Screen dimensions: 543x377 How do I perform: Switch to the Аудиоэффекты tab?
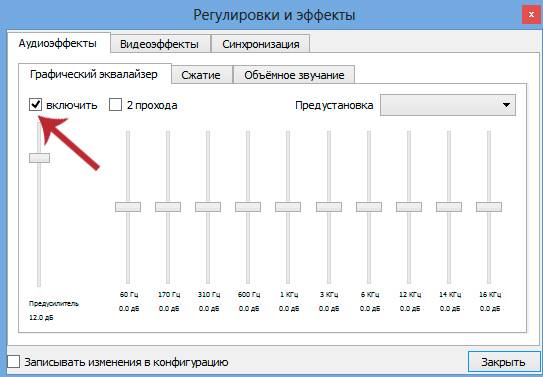[58, 43]
